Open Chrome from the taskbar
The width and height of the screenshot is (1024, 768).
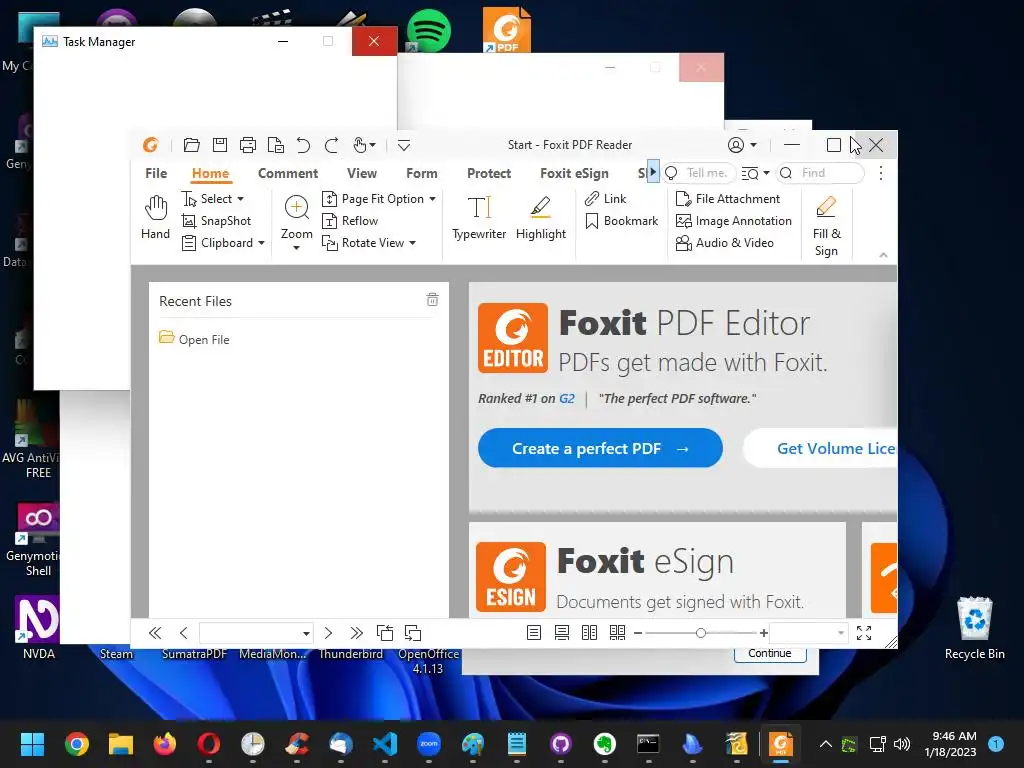tap(76, 744)
